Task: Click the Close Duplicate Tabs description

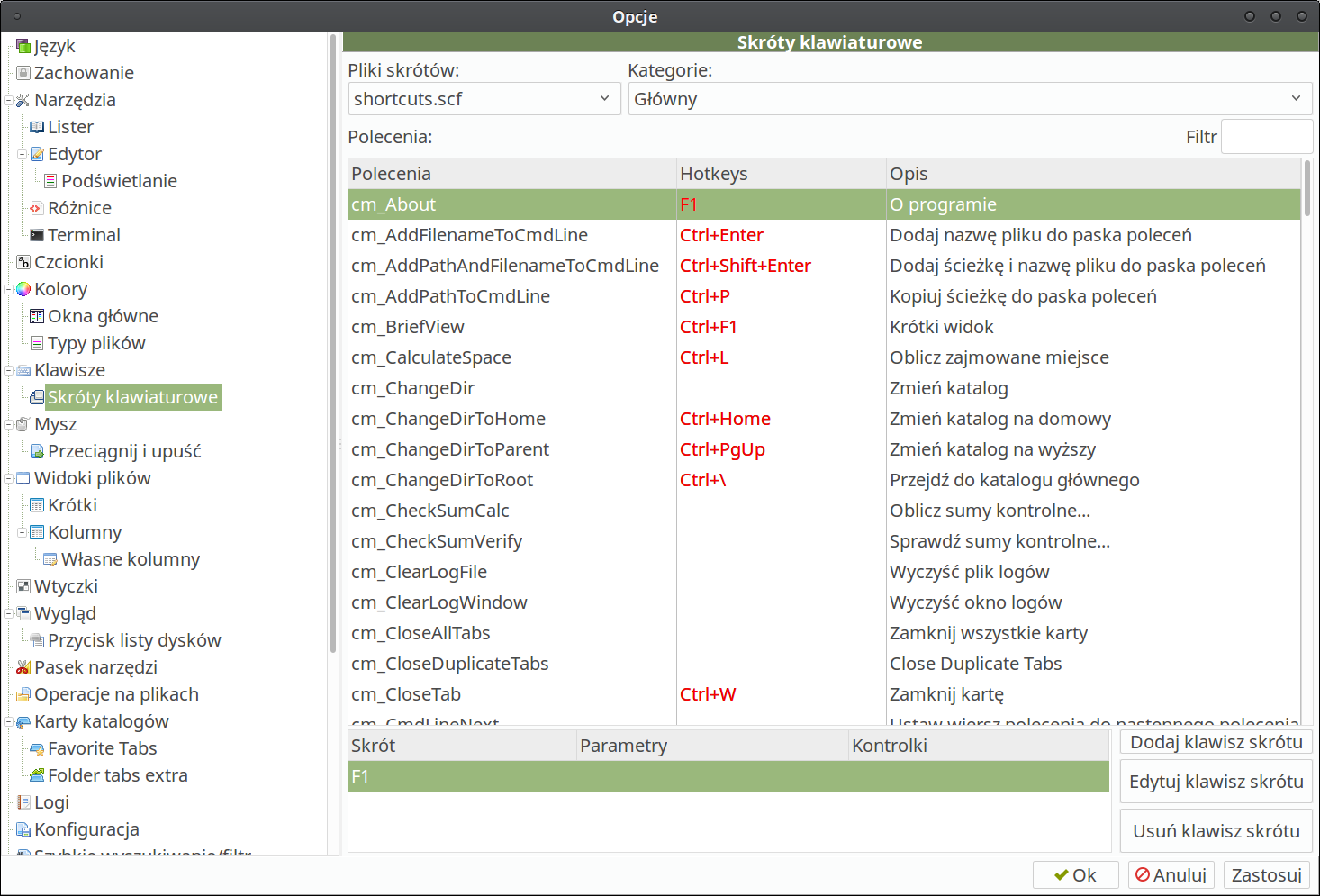Action: (976, 664)
